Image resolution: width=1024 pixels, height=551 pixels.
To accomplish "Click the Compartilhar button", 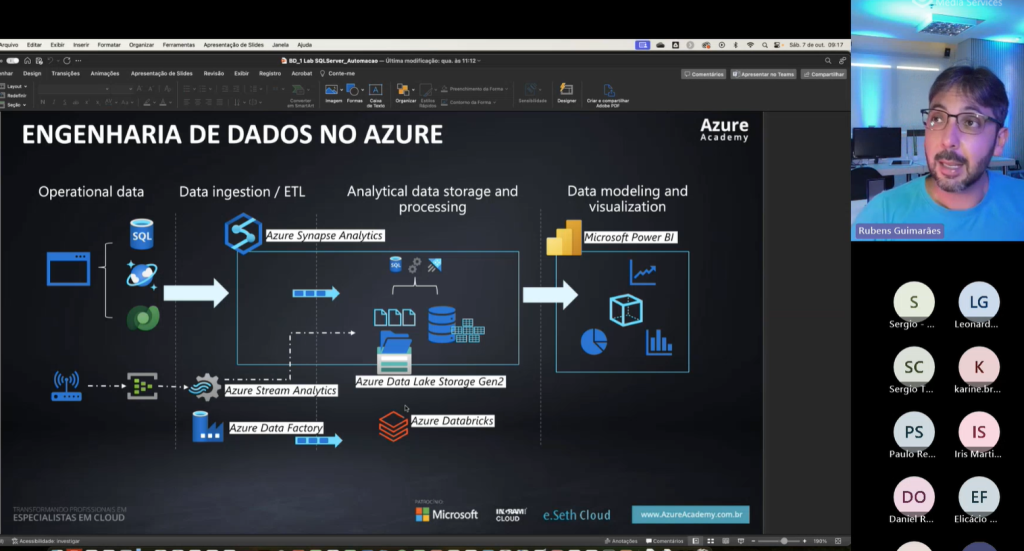I will (824, 74).
